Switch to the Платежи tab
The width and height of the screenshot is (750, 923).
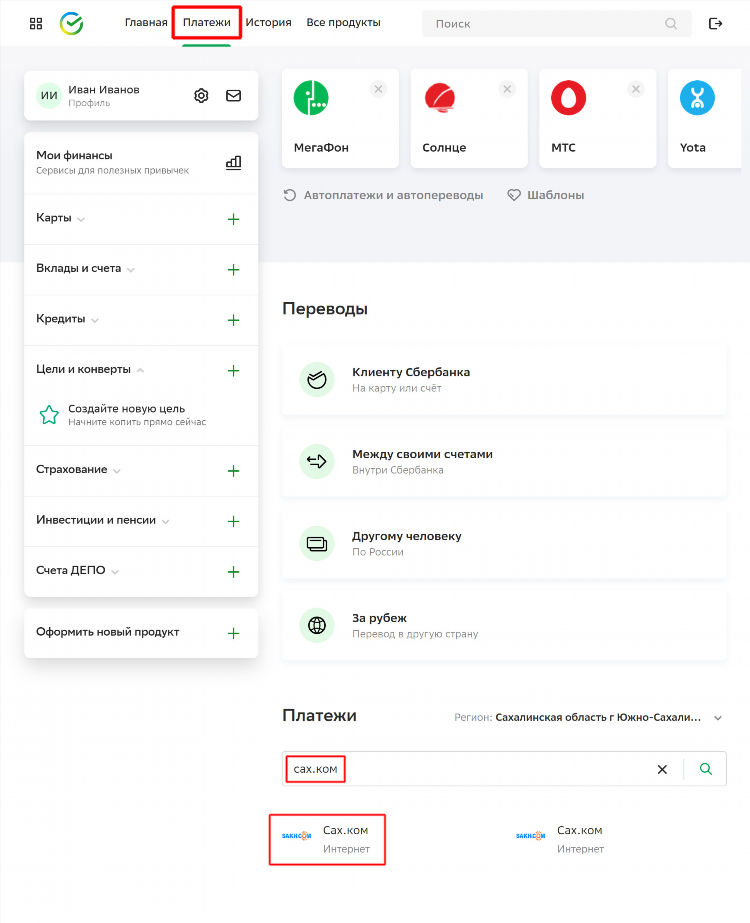(x=207, y=22)
